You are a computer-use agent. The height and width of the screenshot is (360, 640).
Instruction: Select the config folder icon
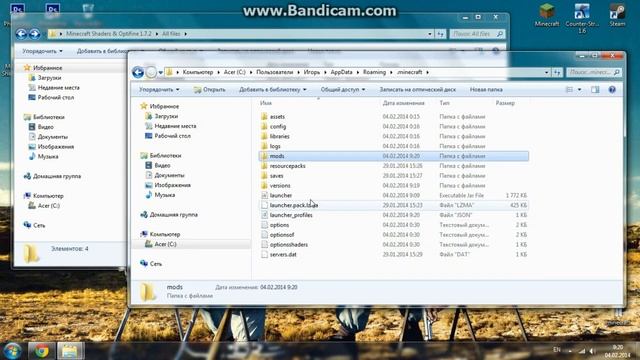tap(264, 127)
